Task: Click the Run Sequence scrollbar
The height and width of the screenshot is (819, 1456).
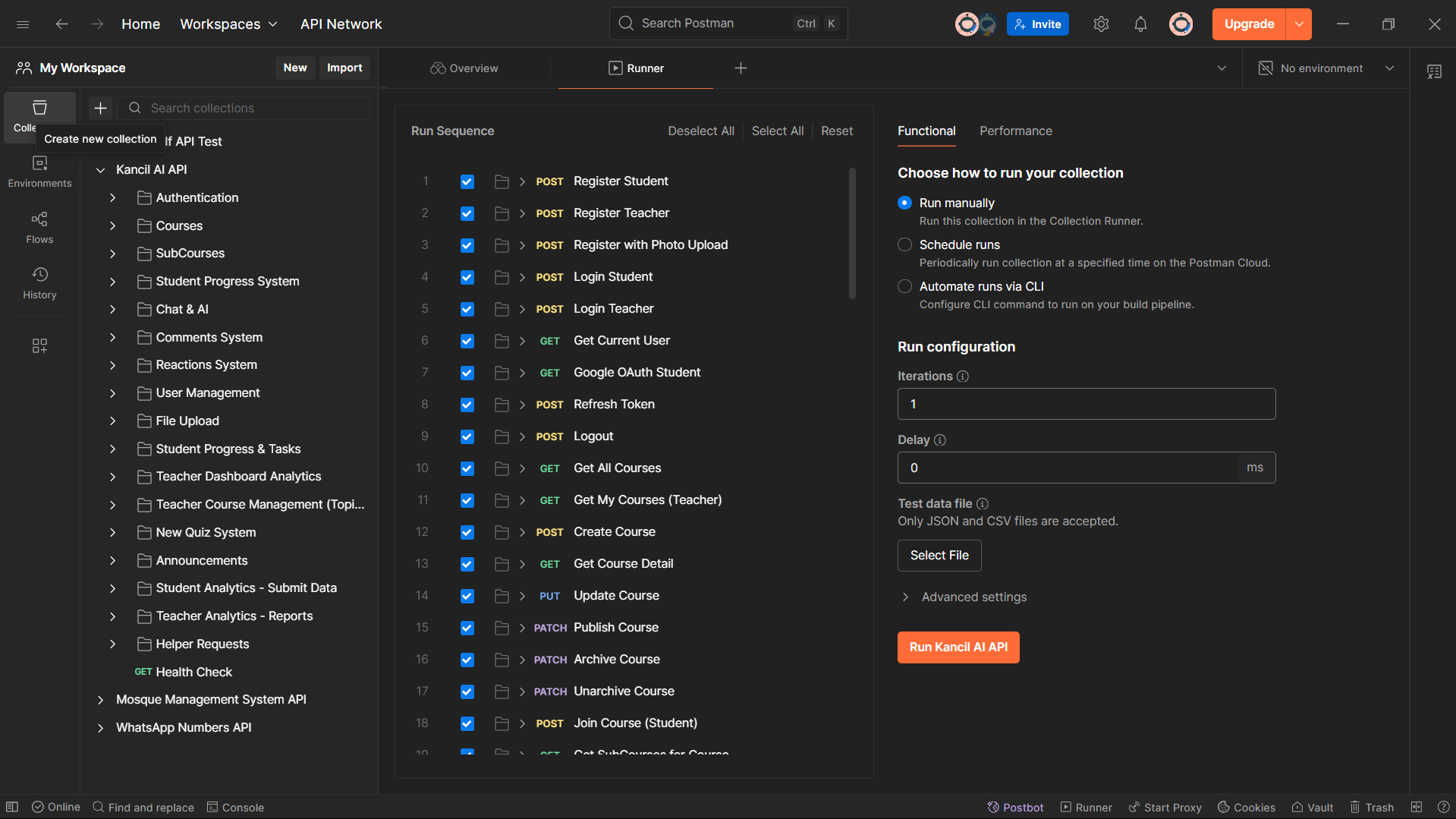Action: click(852, 234)
